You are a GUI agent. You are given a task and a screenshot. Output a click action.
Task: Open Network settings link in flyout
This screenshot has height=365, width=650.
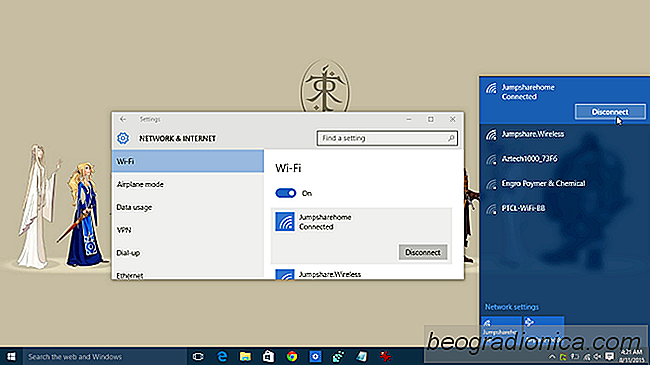(x=512, y=307)
